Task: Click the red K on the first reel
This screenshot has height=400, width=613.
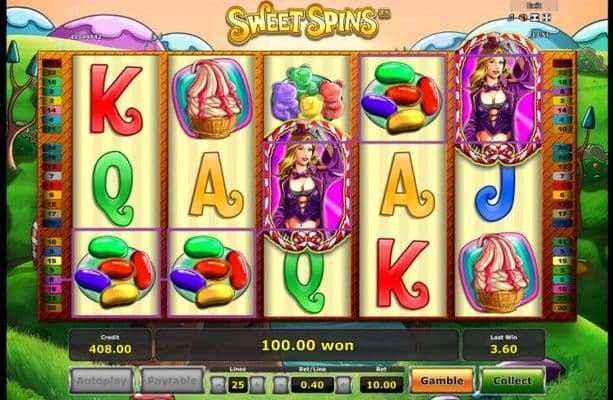Action: [116, 99]
